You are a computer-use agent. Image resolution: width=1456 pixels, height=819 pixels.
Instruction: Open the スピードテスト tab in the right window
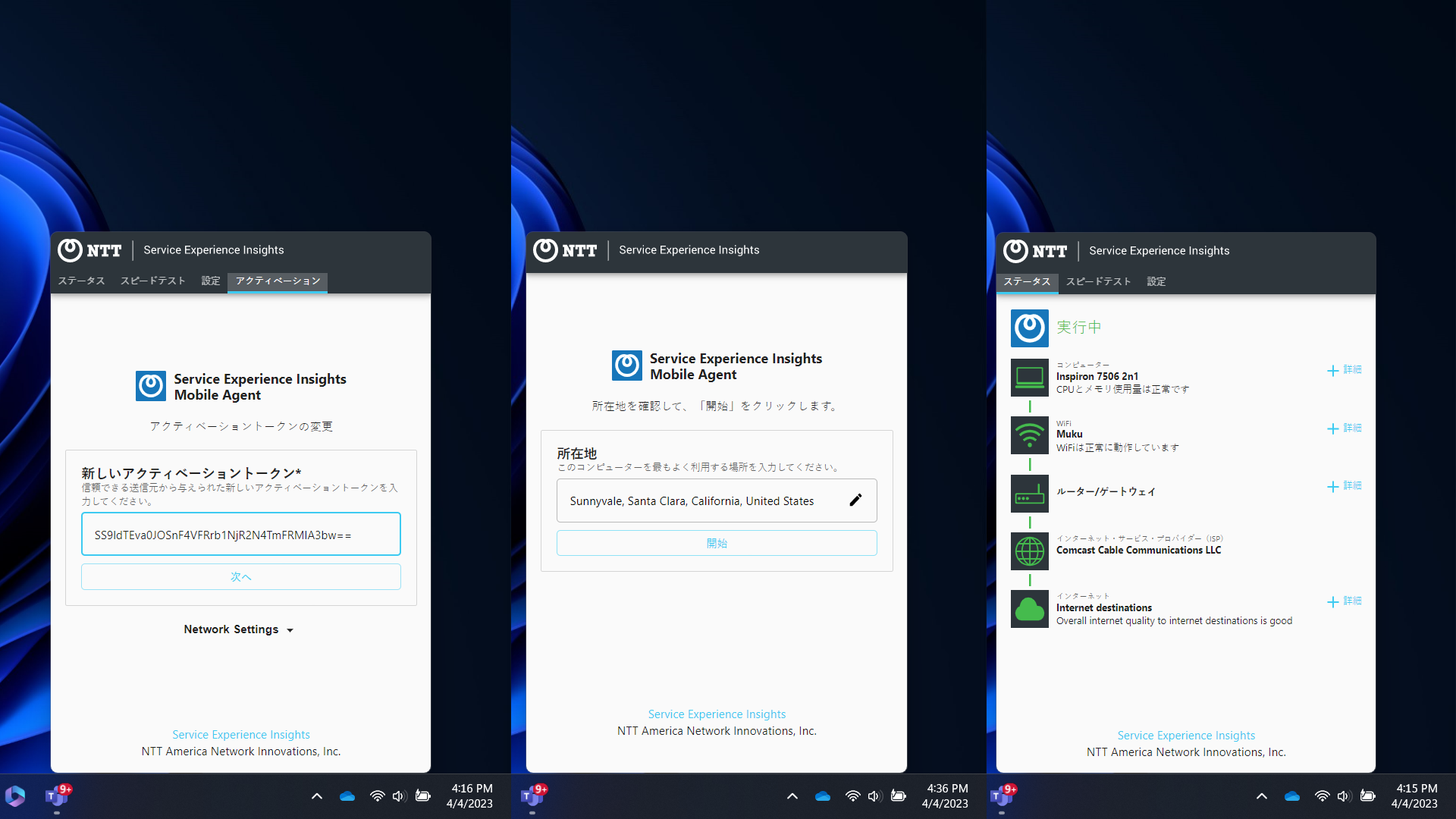(1098, 281)
